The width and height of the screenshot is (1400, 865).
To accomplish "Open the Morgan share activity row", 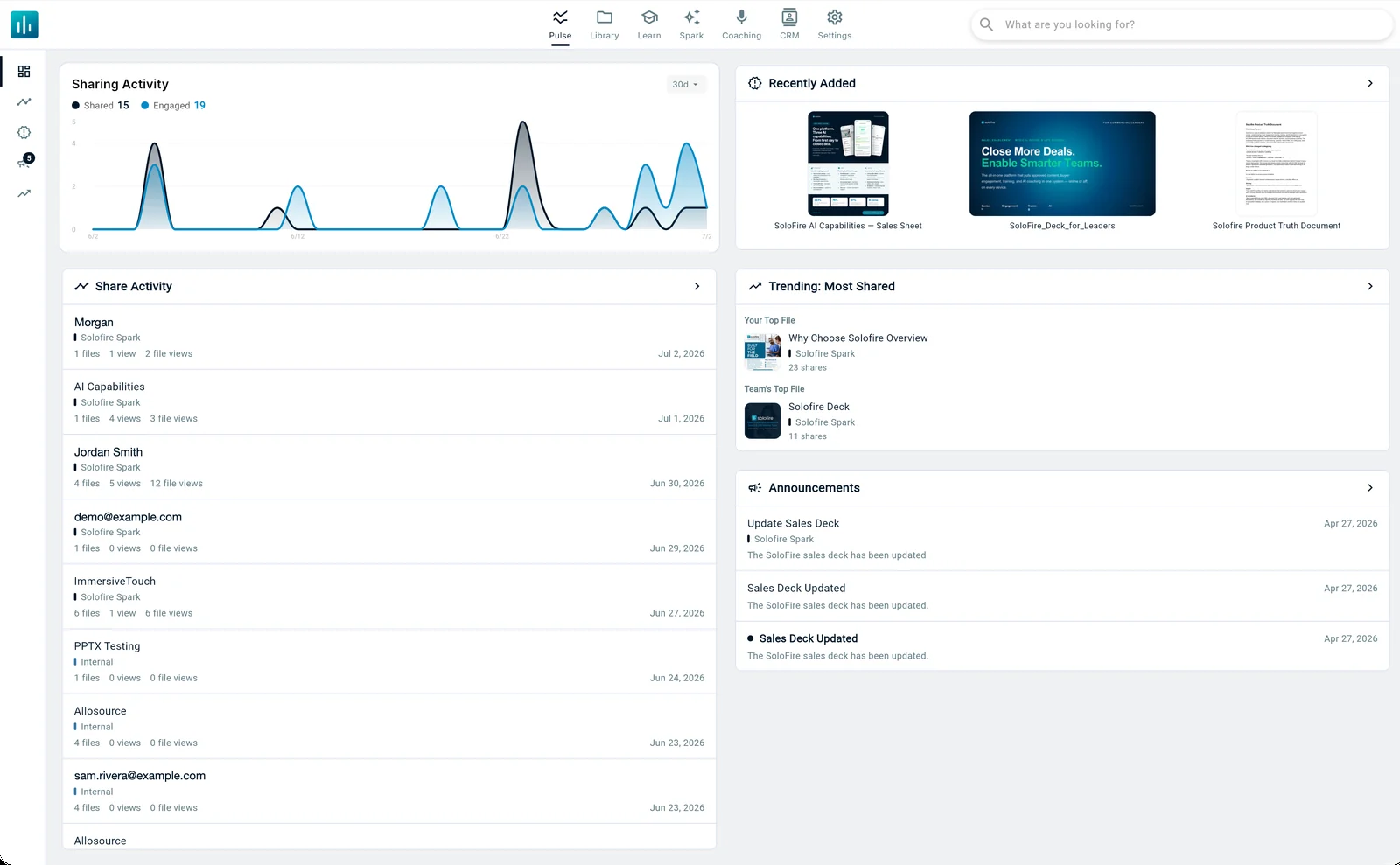I will 389,338.
